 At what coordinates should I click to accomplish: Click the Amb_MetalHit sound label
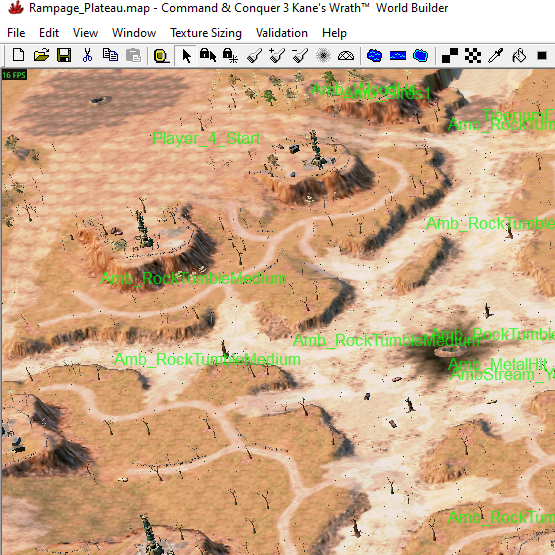click(498, 364)
